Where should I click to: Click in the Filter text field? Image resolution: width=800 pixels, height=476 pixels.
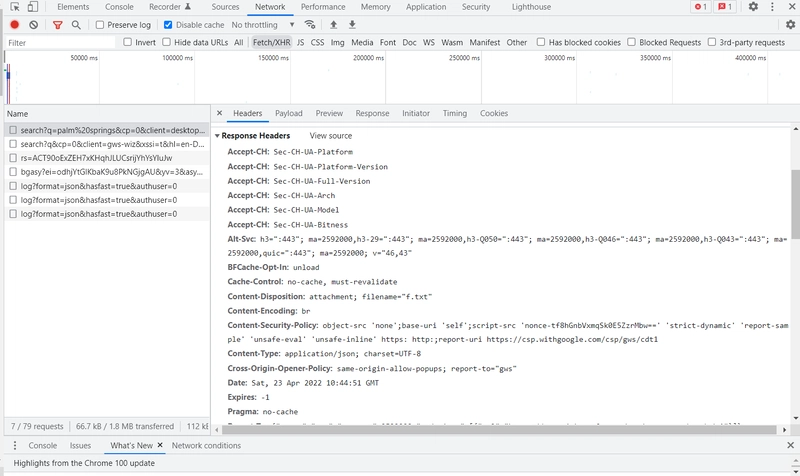point(61,43)
